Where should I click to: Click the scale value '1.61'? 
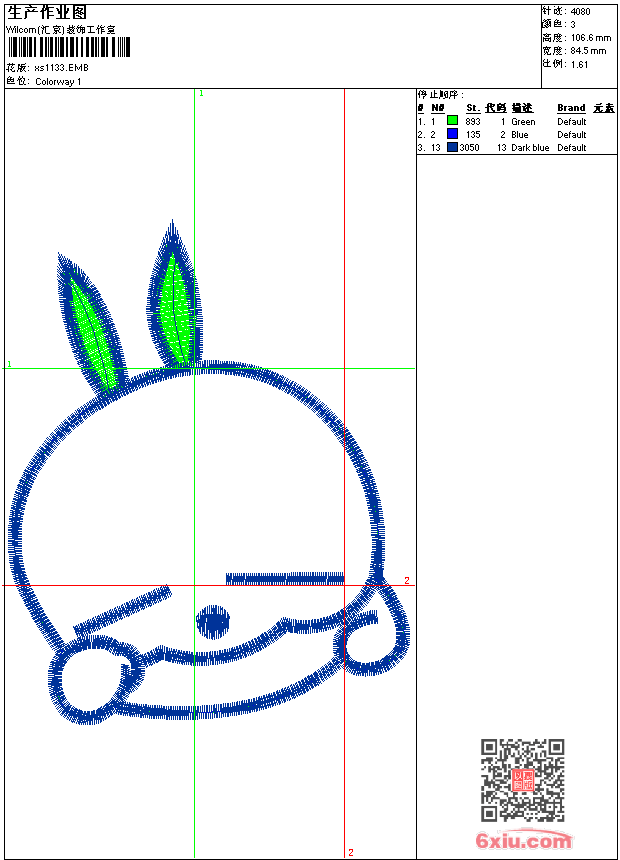[x=579, y=65]
